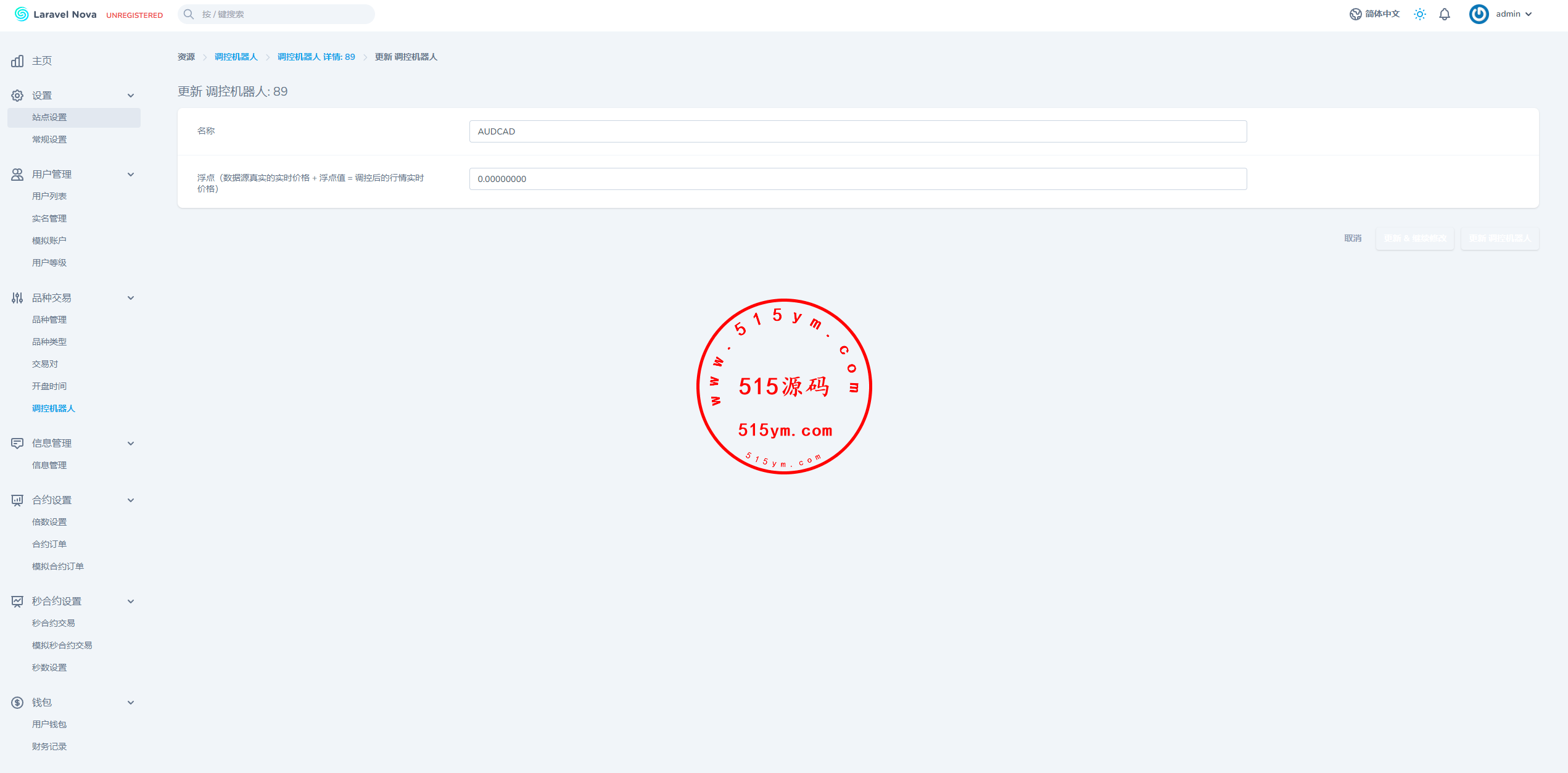Click the 设置 gear icon in sidebar

pos(17,96)
